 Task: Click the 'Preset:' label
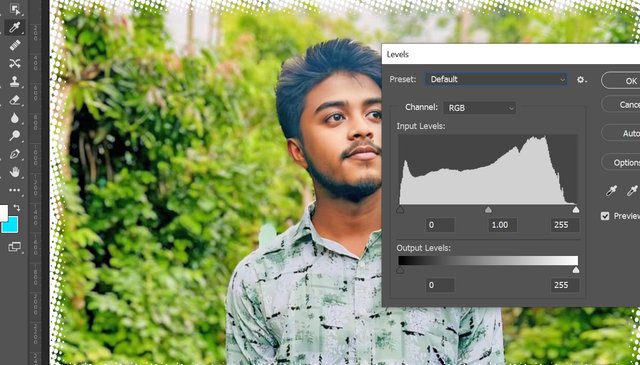coord(403,79)
